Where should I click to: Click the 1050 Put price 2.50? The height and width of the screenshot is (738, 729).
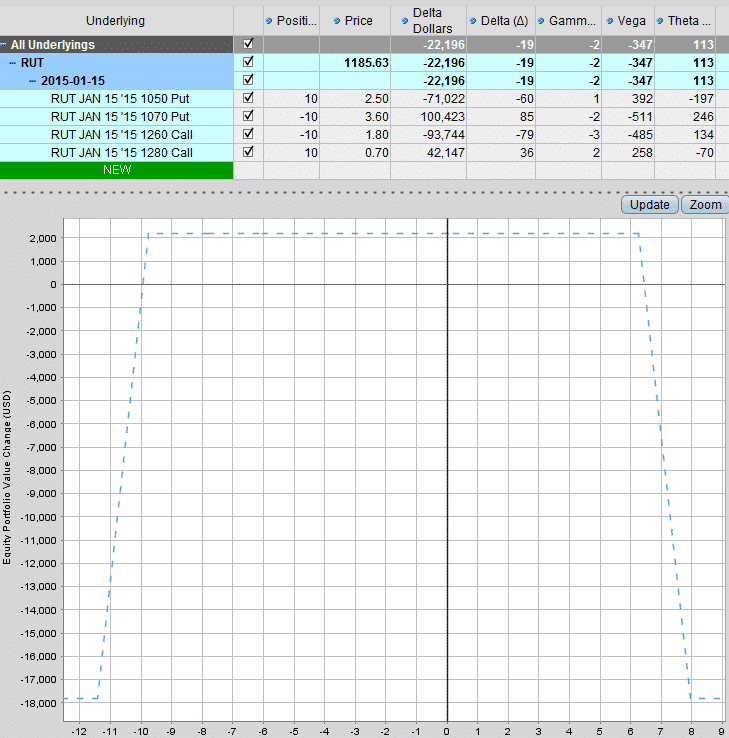click(377, 99)
